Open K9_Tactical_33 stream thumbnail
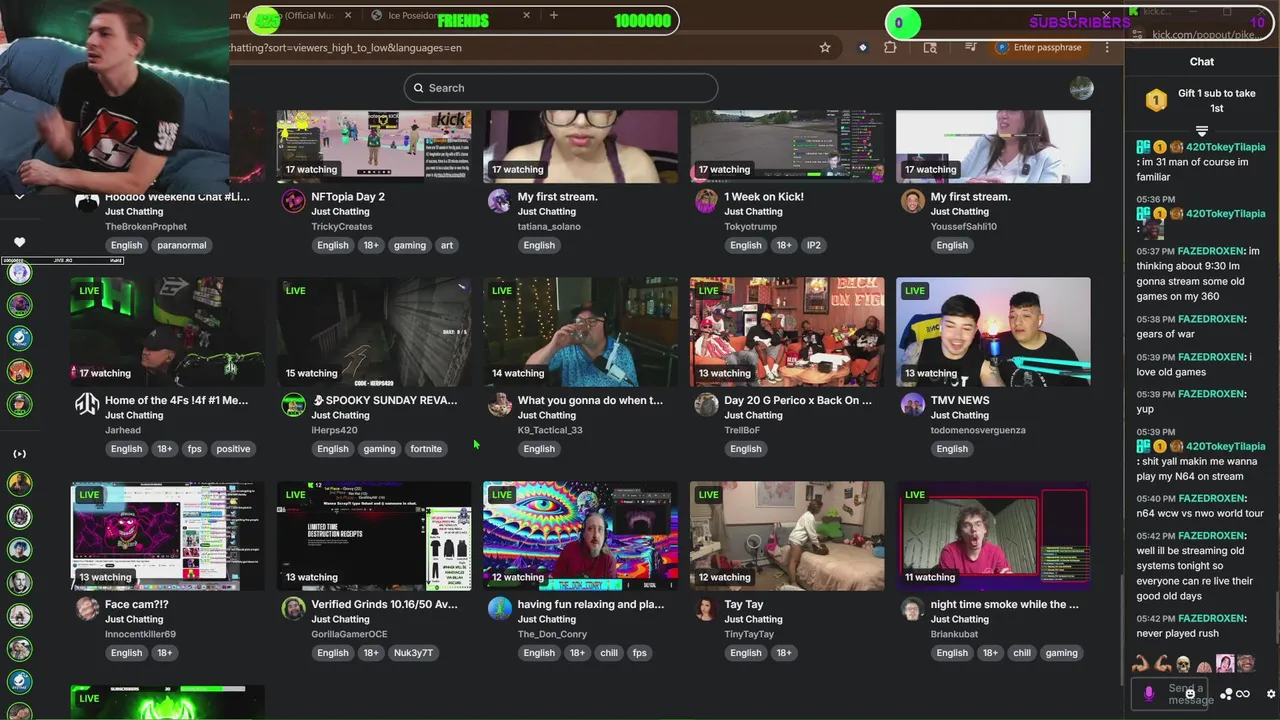1280x720 pixels. pyautogui.click(x=580, y=332)
